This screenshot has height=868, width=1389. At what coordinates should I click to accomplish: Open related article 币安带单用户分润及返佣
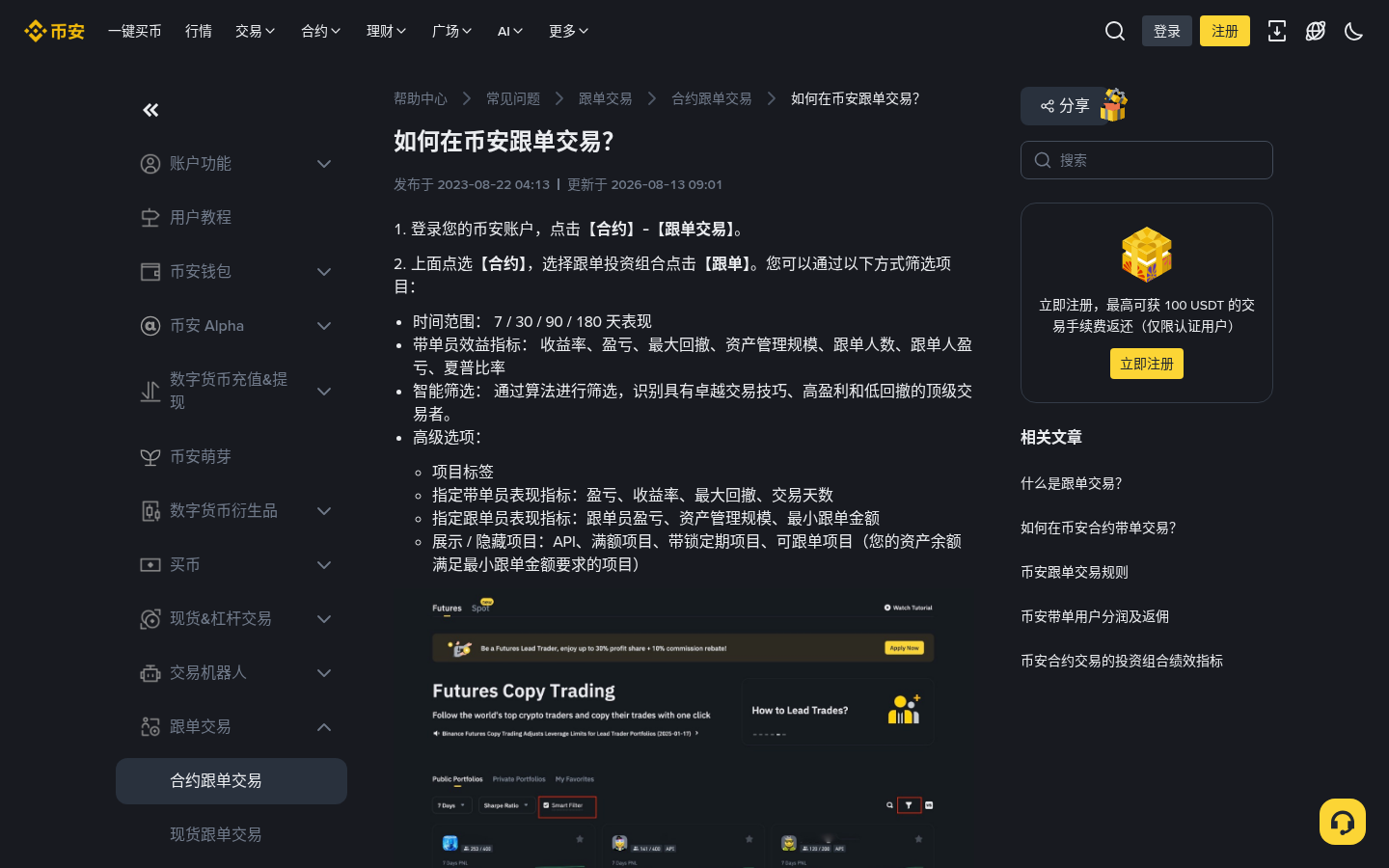point(1095,616)
